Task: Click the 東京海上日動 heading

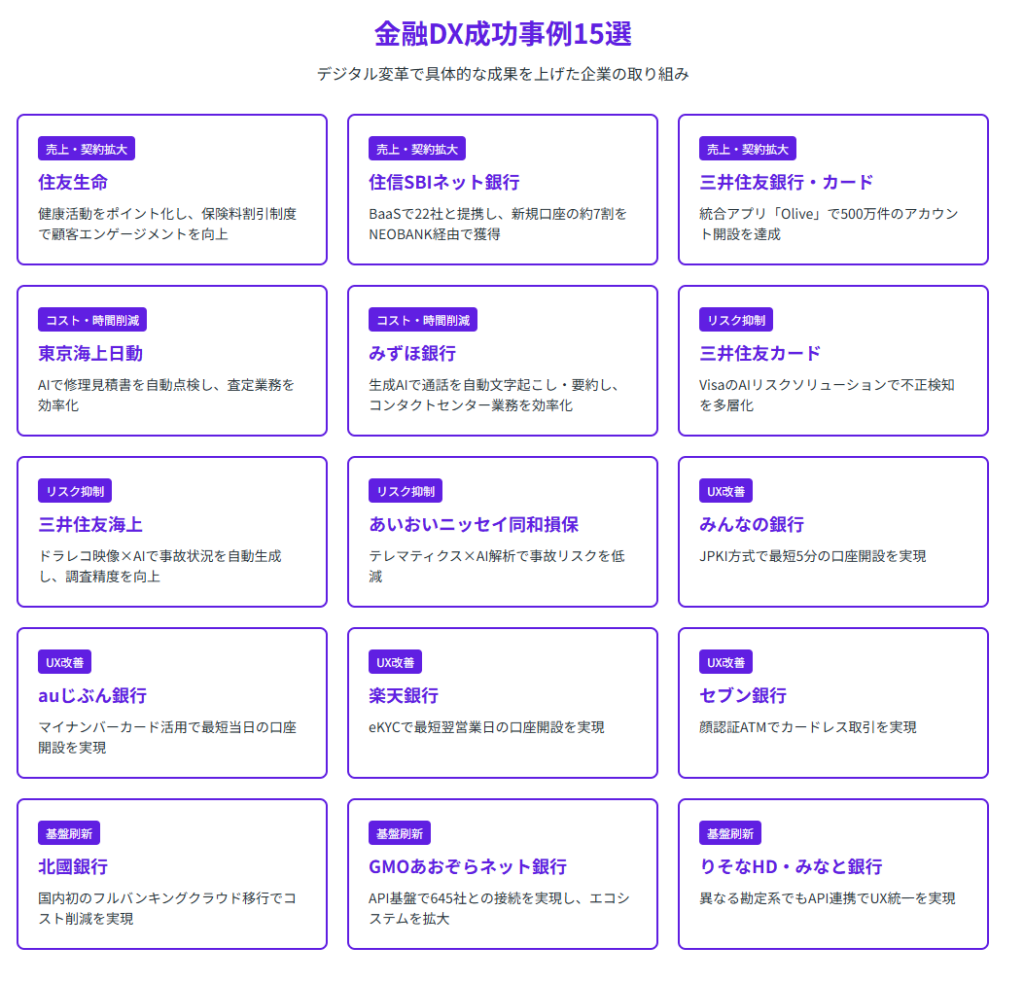Action: click(x=90, y=353)
